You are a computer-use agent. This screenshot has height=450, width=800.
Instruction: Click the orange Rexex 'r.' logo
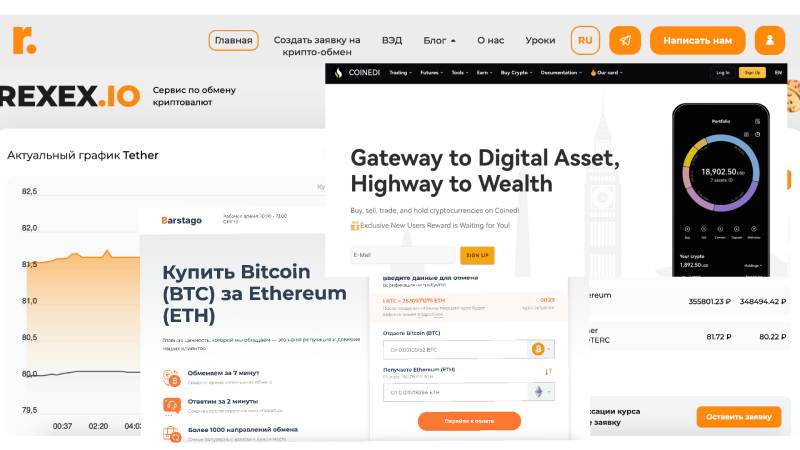[x=24, y=40]
